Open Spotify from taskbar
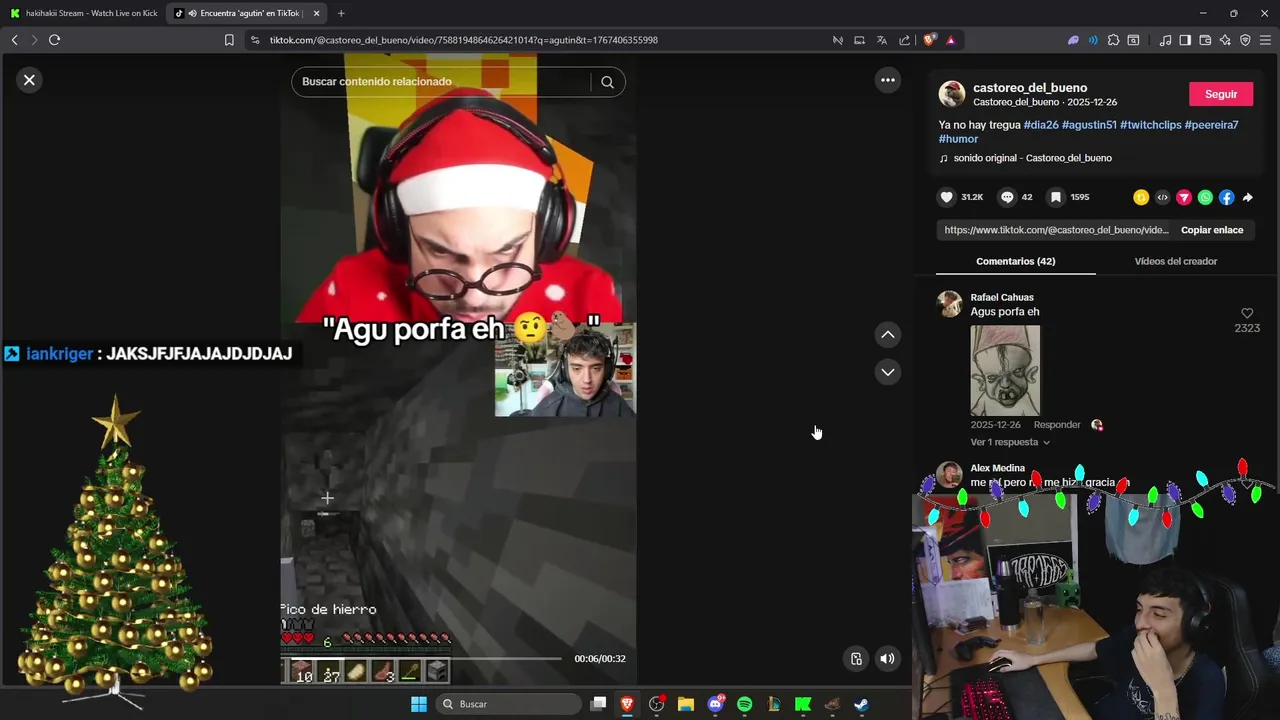 pos(744,704)
